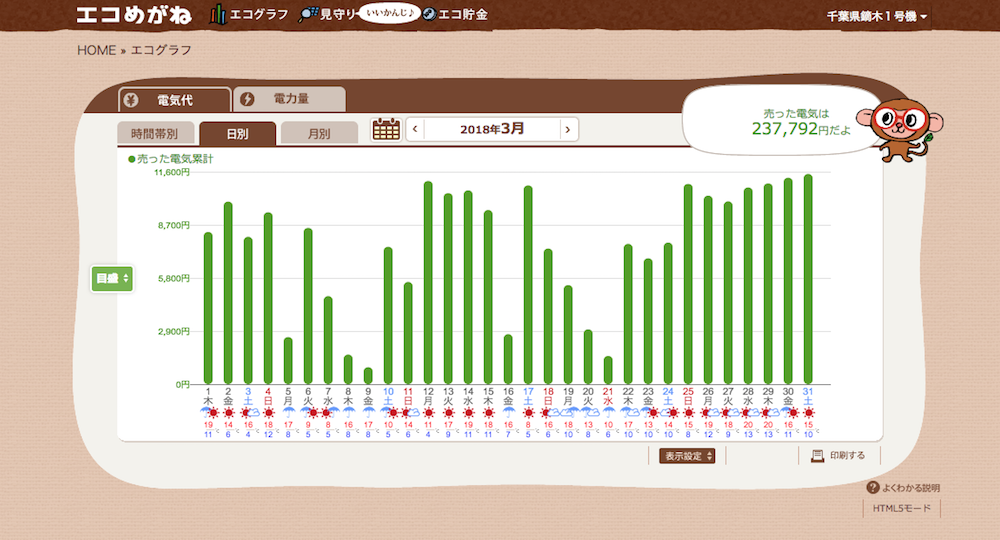Viewport: 1000px width, 540px height.
Task: Click the Eco Savings piggy icon
Action: [429, 14]
